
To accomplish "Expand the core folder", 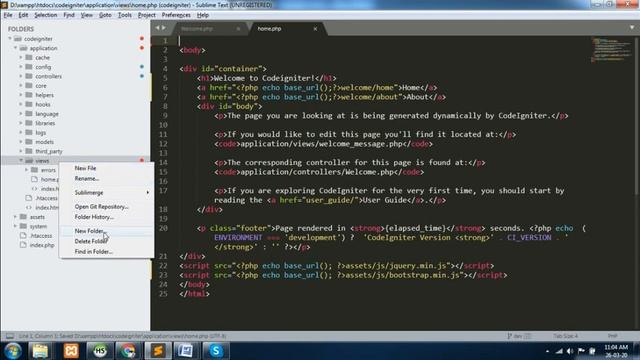I will [21, 86].
